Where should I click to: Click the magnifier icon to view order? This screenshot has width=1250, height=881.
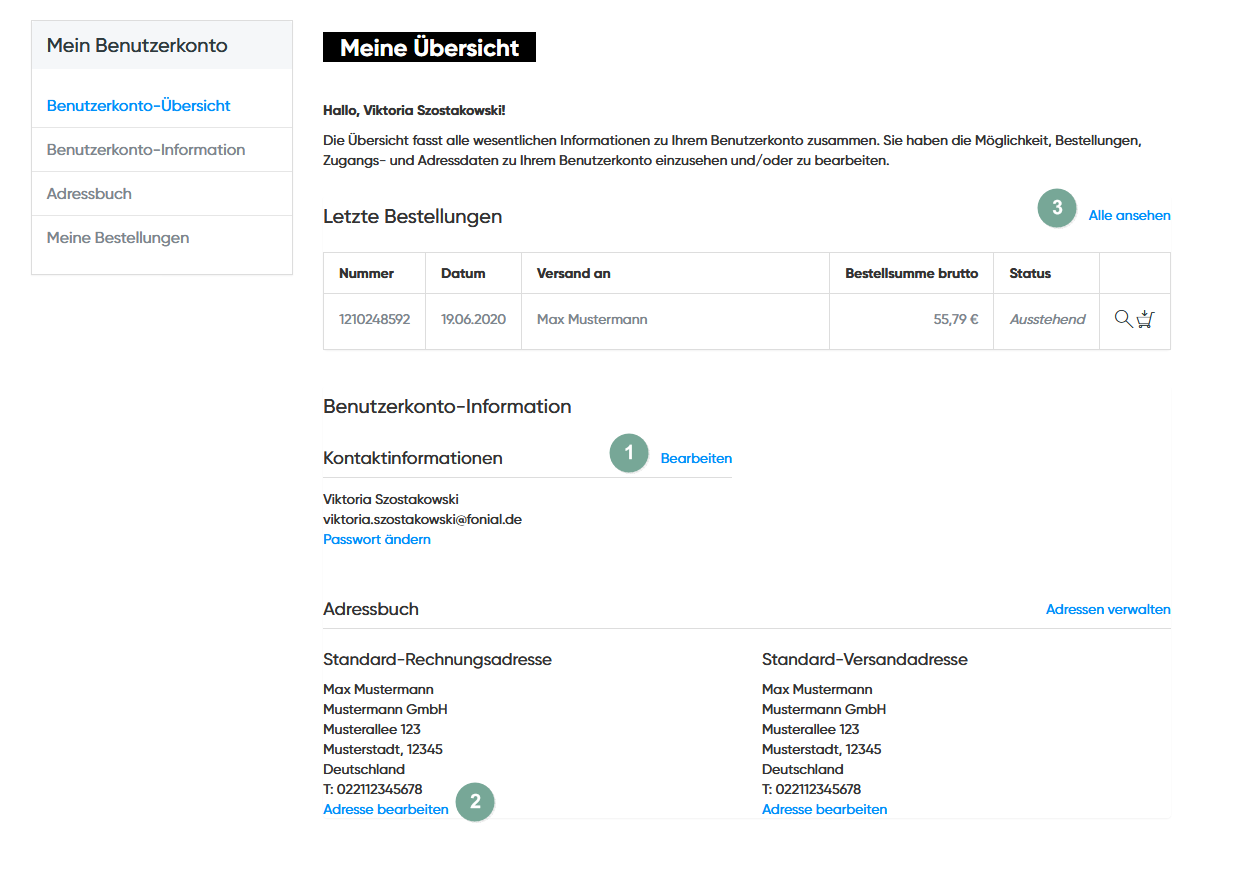(x=1123, y=319)
